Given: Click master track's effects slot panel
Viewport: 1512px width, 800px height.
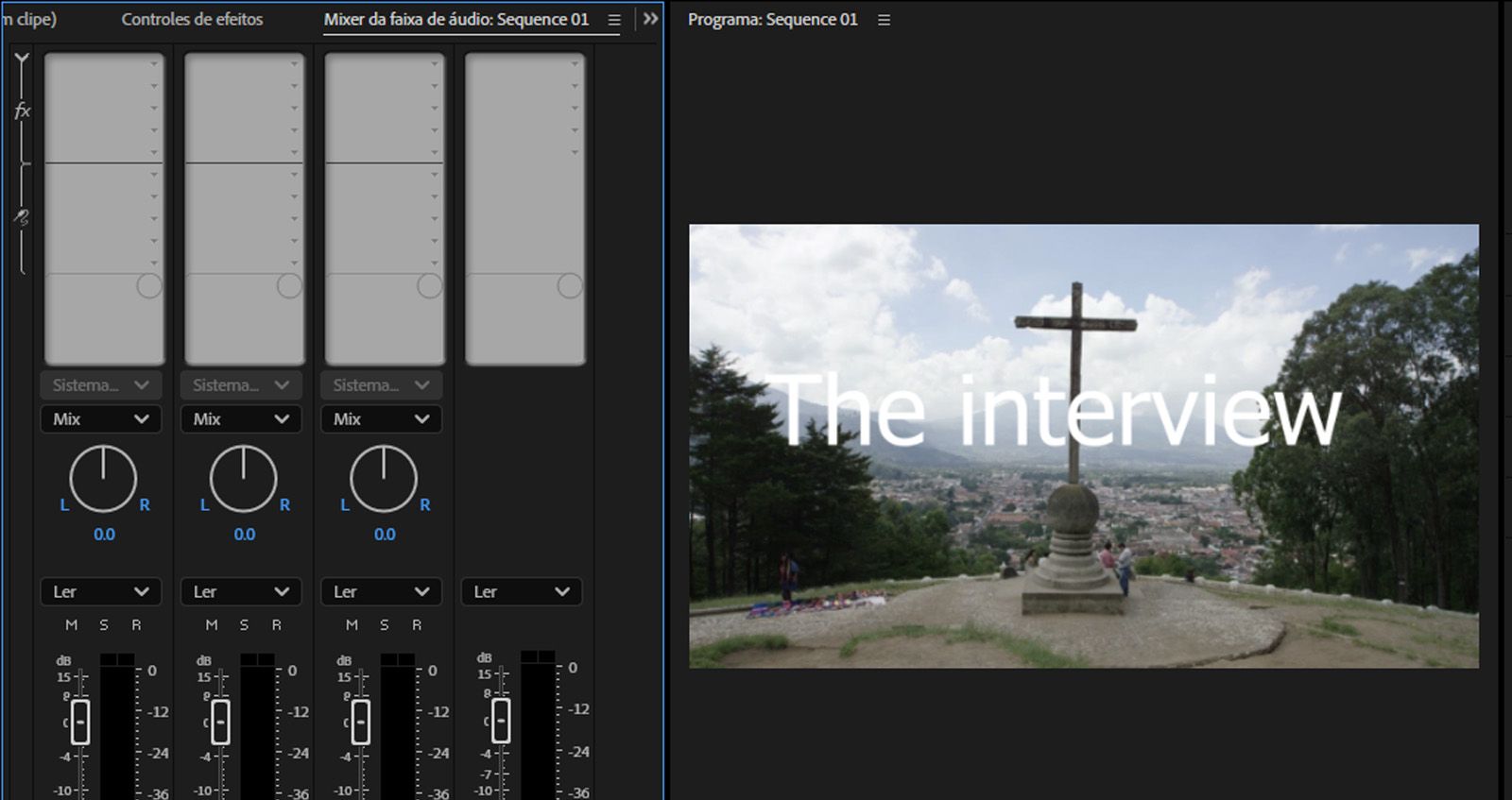Looking at the screenshot, I should pos(524,209).
